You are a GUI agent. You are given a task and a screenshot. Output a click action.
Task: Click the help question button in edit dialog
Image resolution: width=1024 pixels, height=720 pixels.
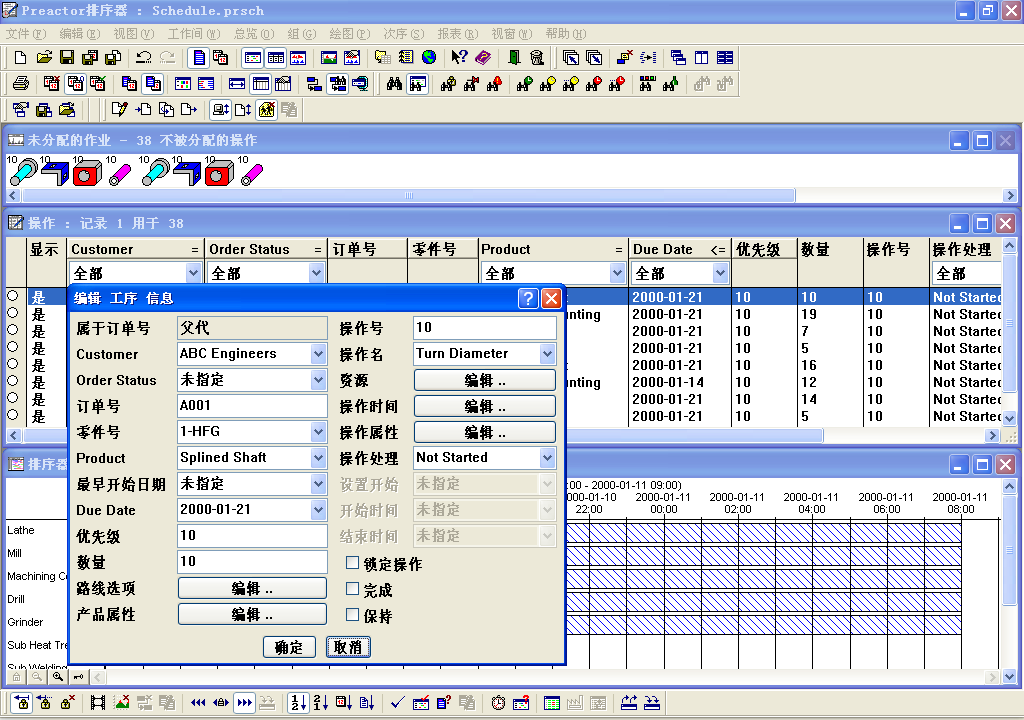528,299
